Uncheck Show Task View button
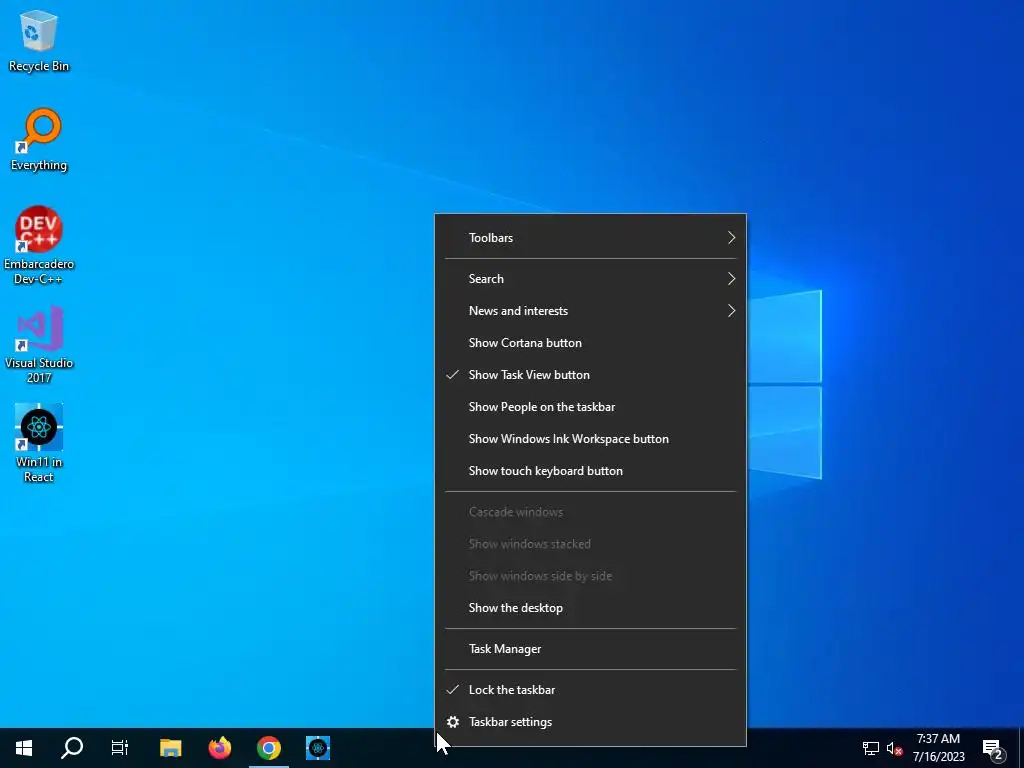The image size is (1024, 768). 590,375
